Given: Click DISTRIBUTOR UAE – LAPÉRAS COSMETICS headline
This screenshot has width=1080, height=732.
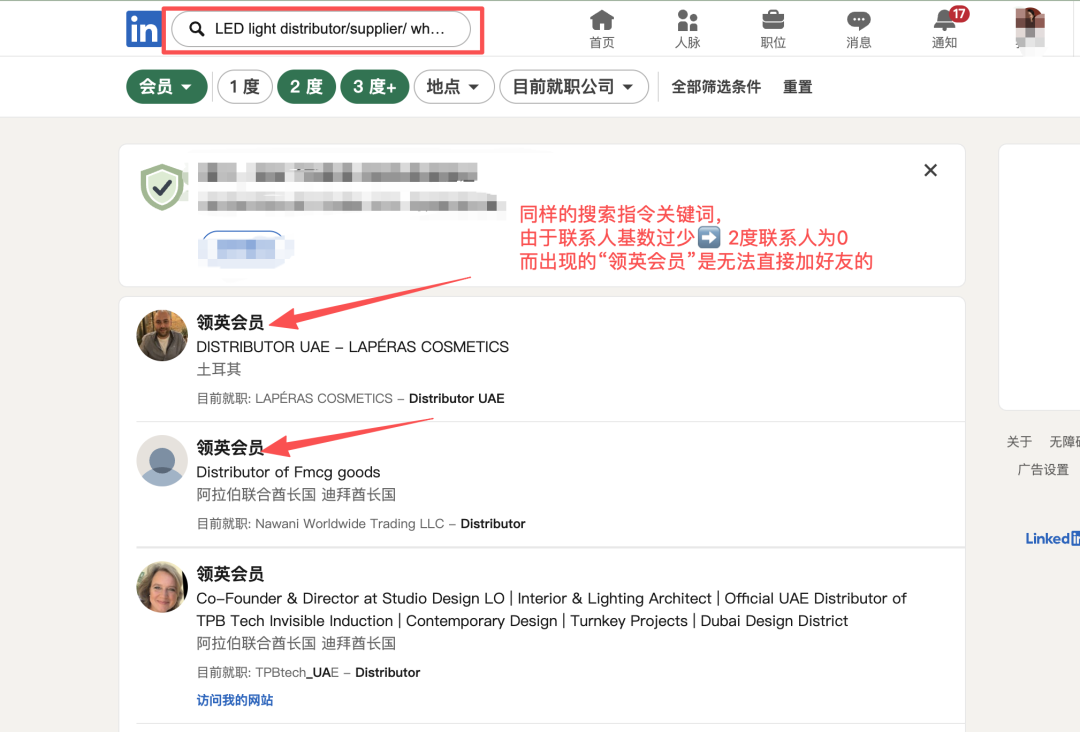Looking at the screenshot, I should coord(353,346).
